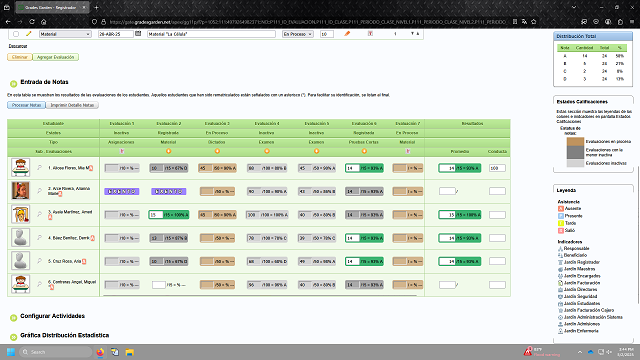Click the red flag icon in the evaluation row
Image resolution: width=640 pixels, height=360 pixels.
370,34
